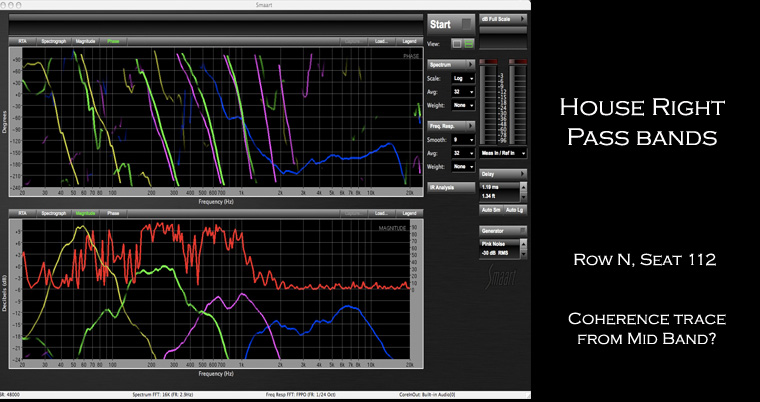Open the Spectrum Avg 32 dropdown
Screen dimensions: 760x402
[463, 92]
